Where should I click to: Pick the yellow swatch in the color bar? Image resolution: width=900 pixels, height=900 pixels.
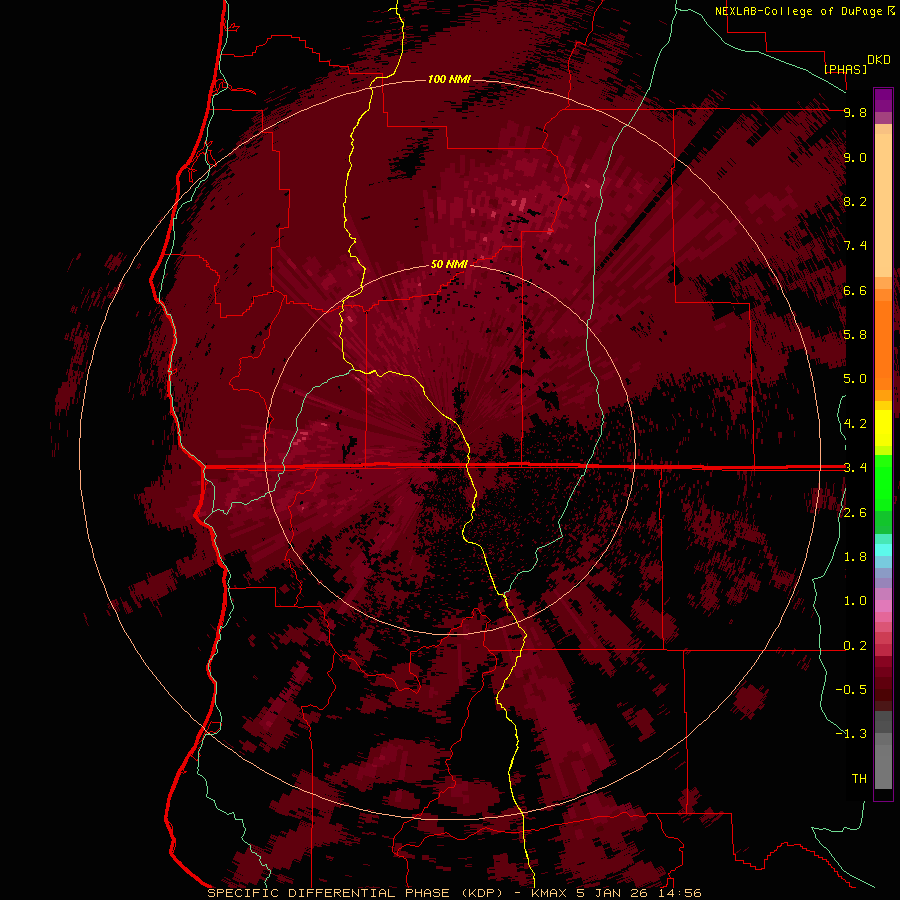(x=883, y=428)
